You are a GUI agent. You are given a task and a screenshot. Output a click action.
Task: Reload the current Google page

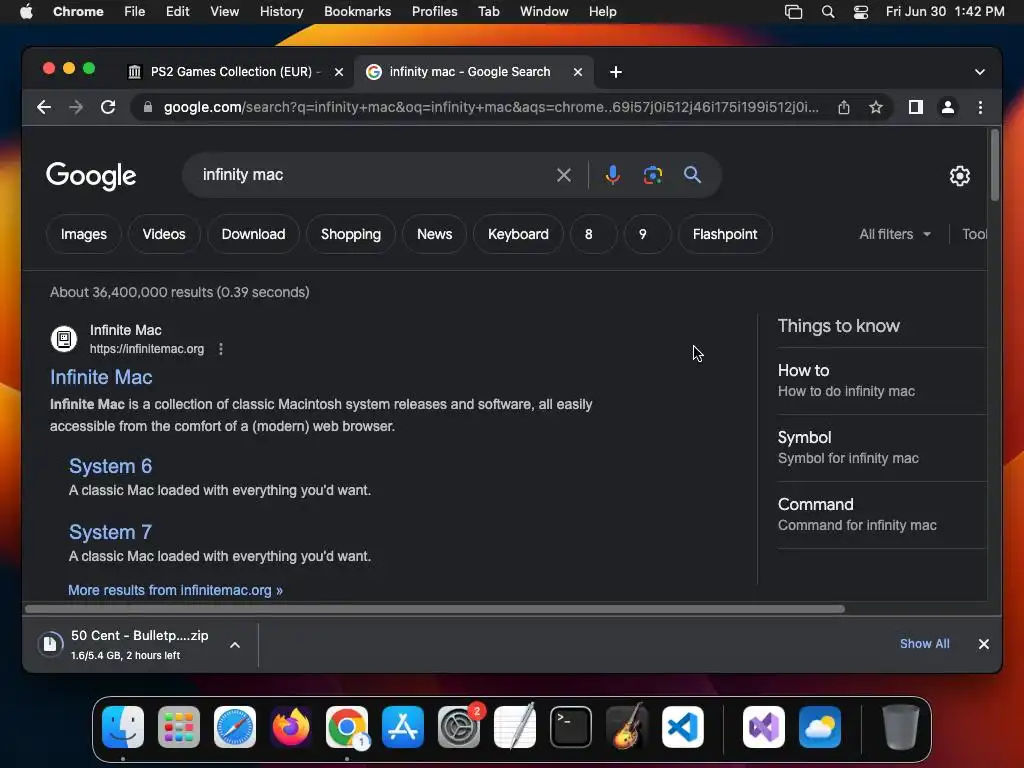point(108,107)
